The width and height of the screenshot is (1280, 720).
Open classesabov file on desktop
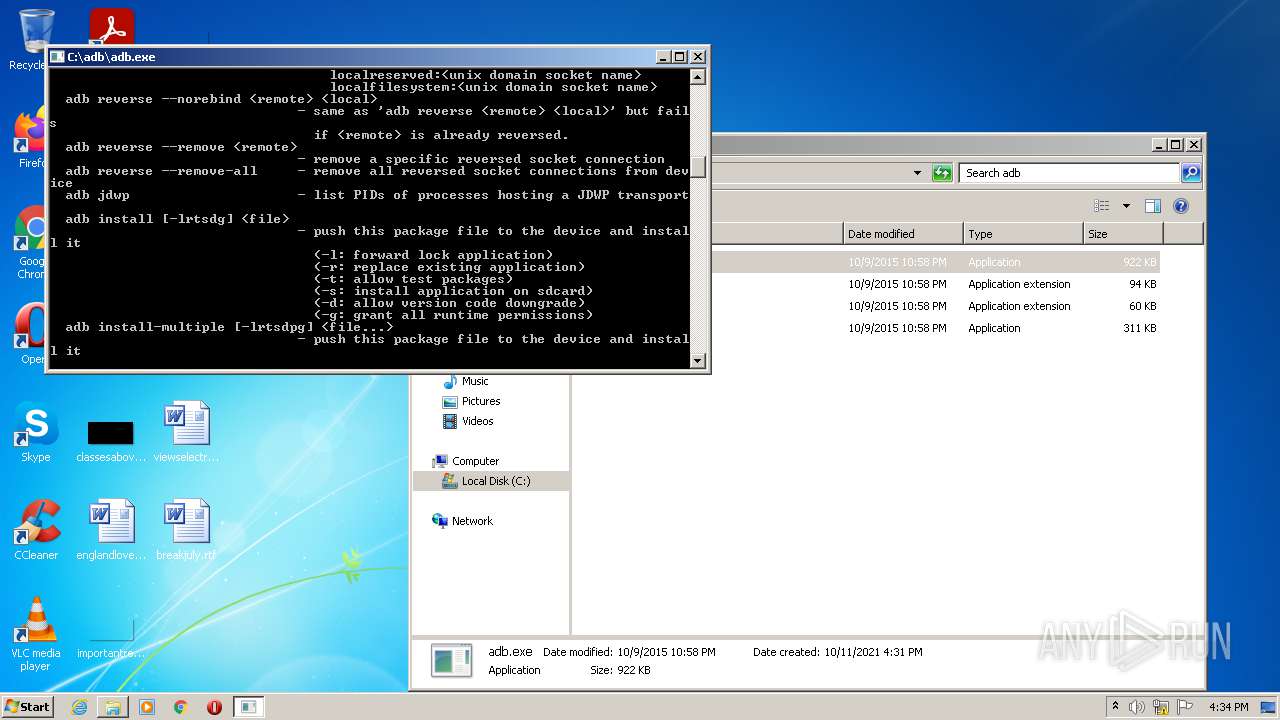110,441
